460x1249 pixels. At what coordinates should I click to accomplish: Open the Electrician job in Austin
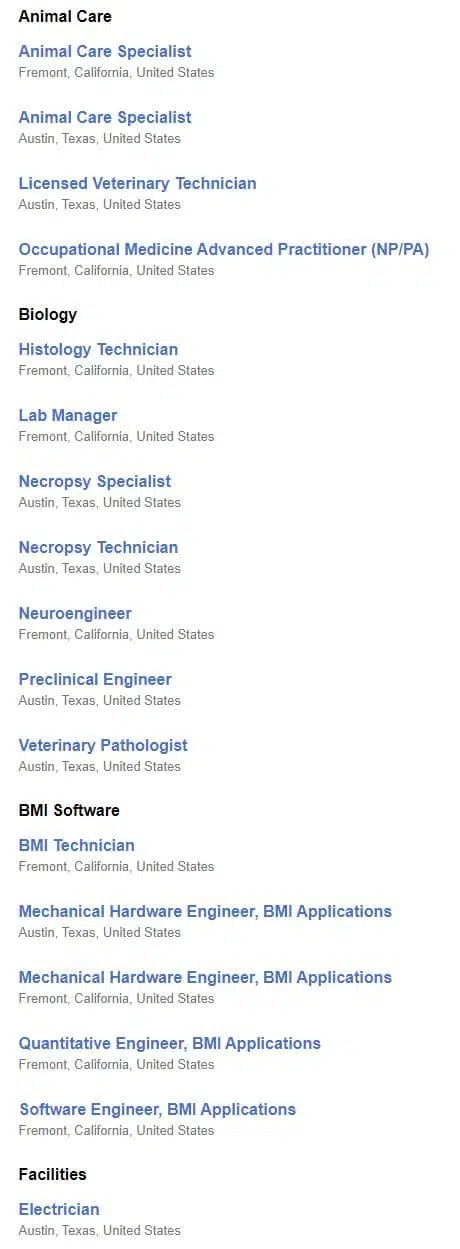[x=59, y=1209]
